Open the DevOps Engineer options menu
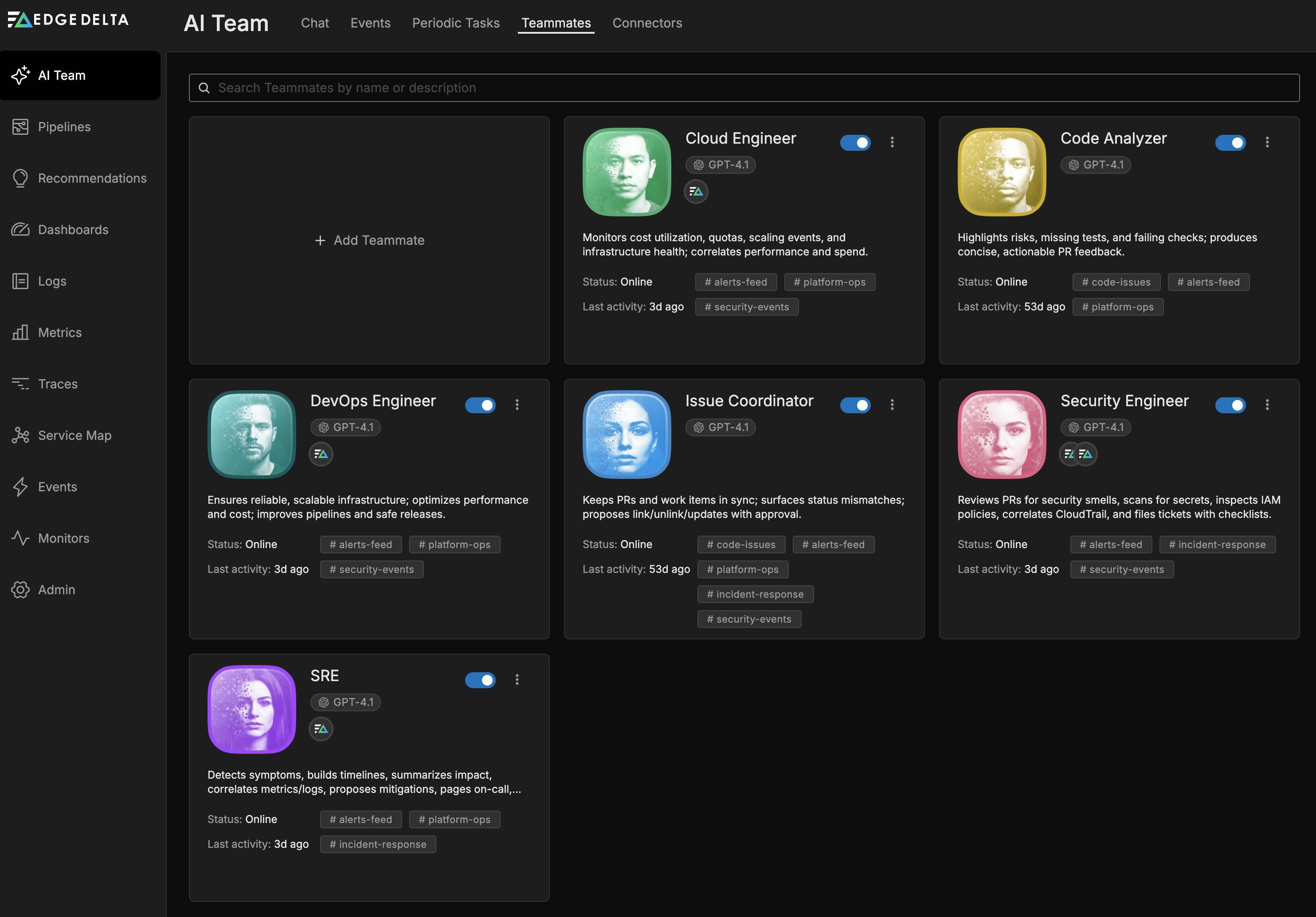The height and width of the screenshot is (917, 1316). click(517, 405)
